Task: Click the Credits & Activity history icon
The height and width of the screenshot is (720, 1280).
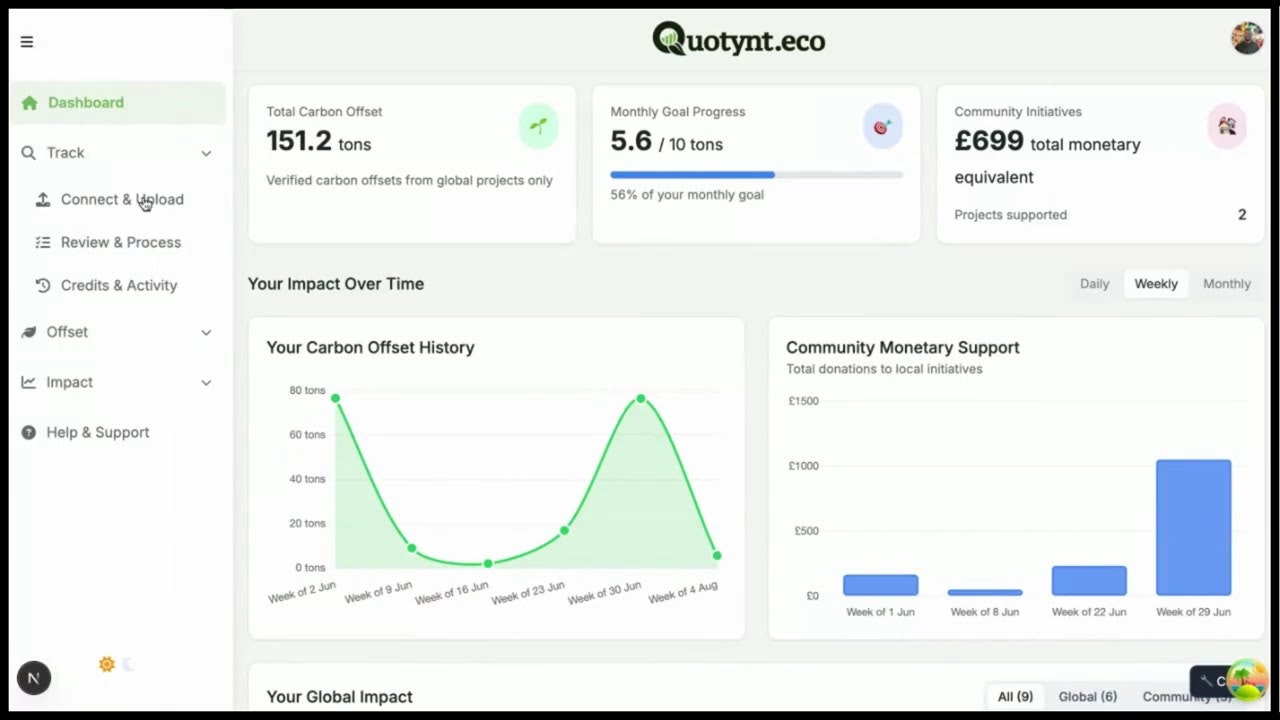Action: [43, 286]
